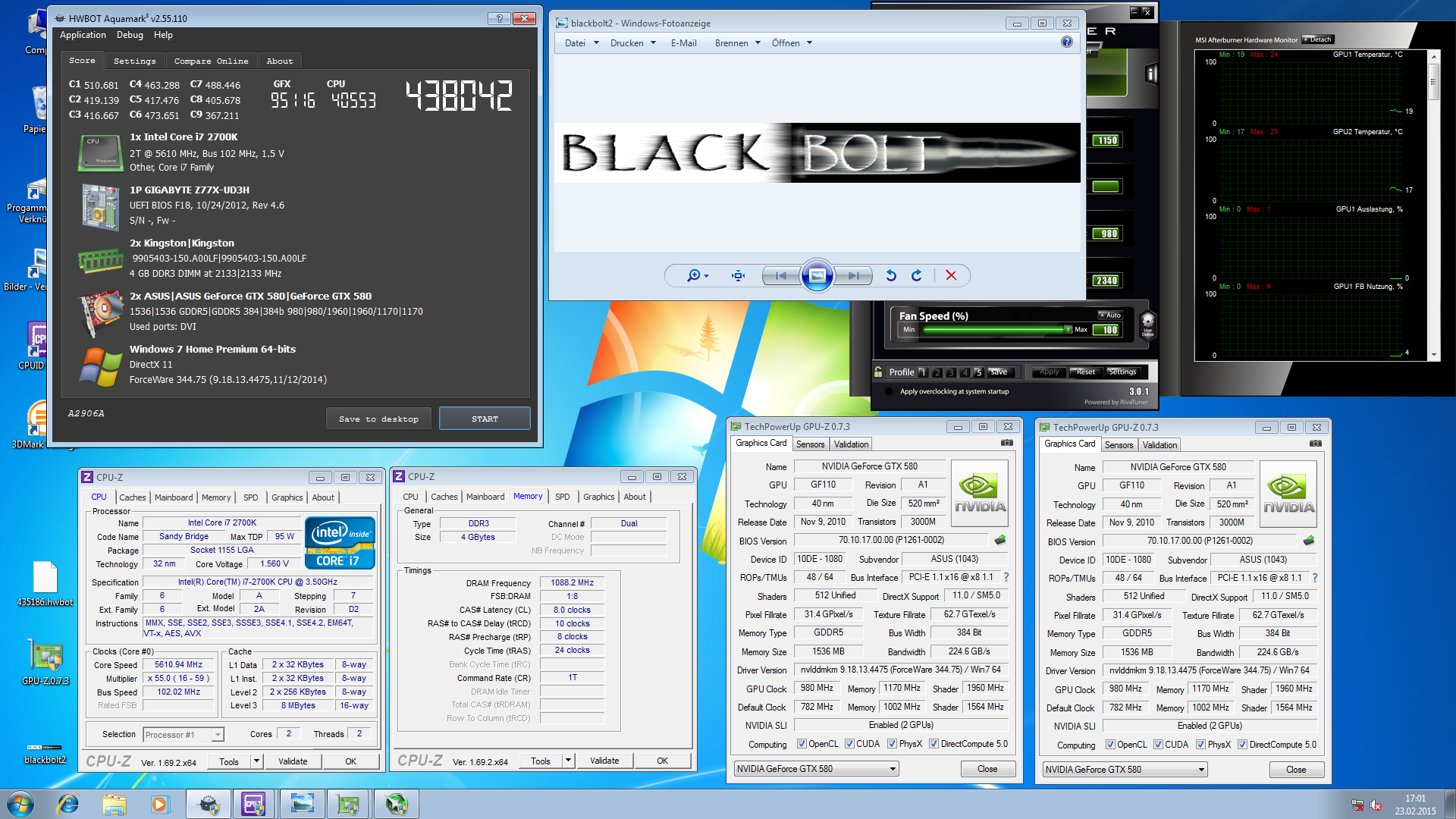The width and height of the screenshot is (1456, 819).
Task: Delete picture with red X in photo viewer
Action: point(951,276)
